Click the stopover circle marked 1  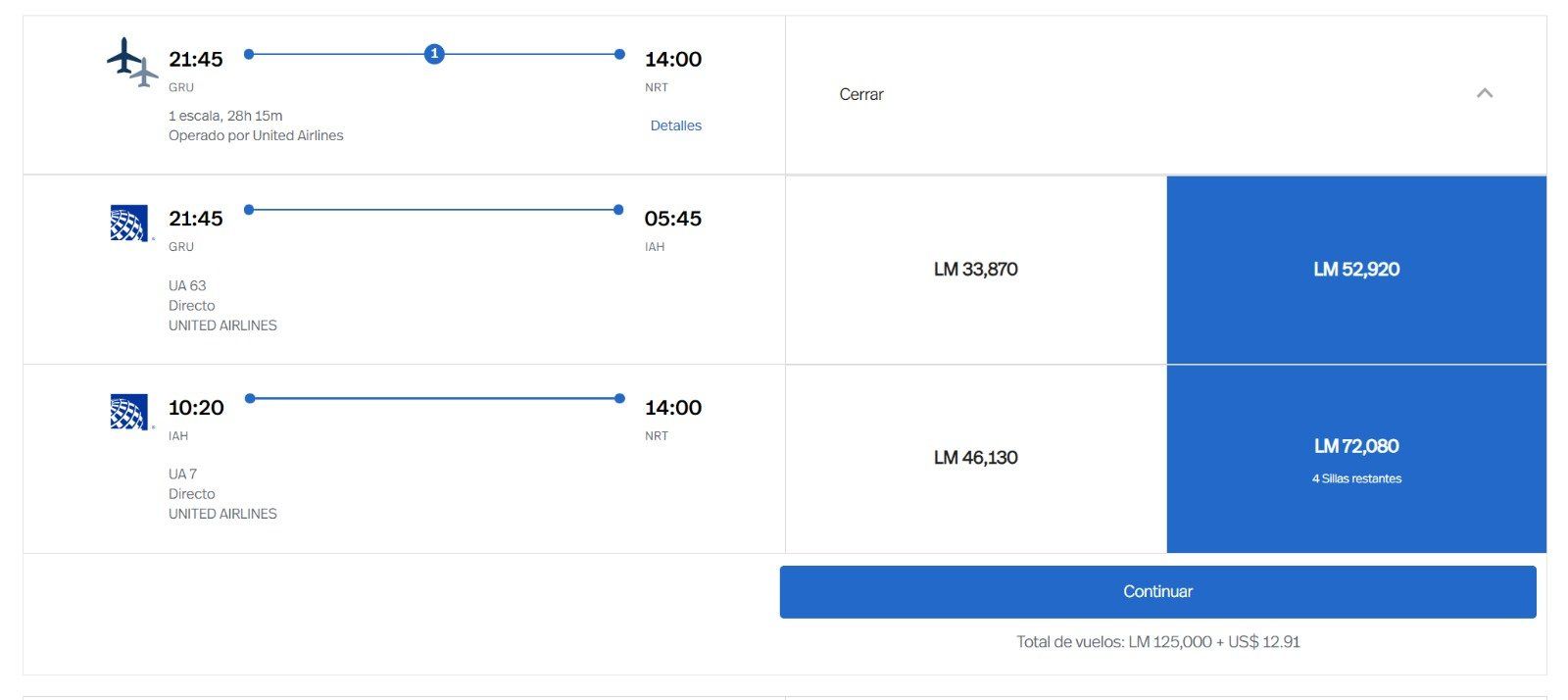434,54
